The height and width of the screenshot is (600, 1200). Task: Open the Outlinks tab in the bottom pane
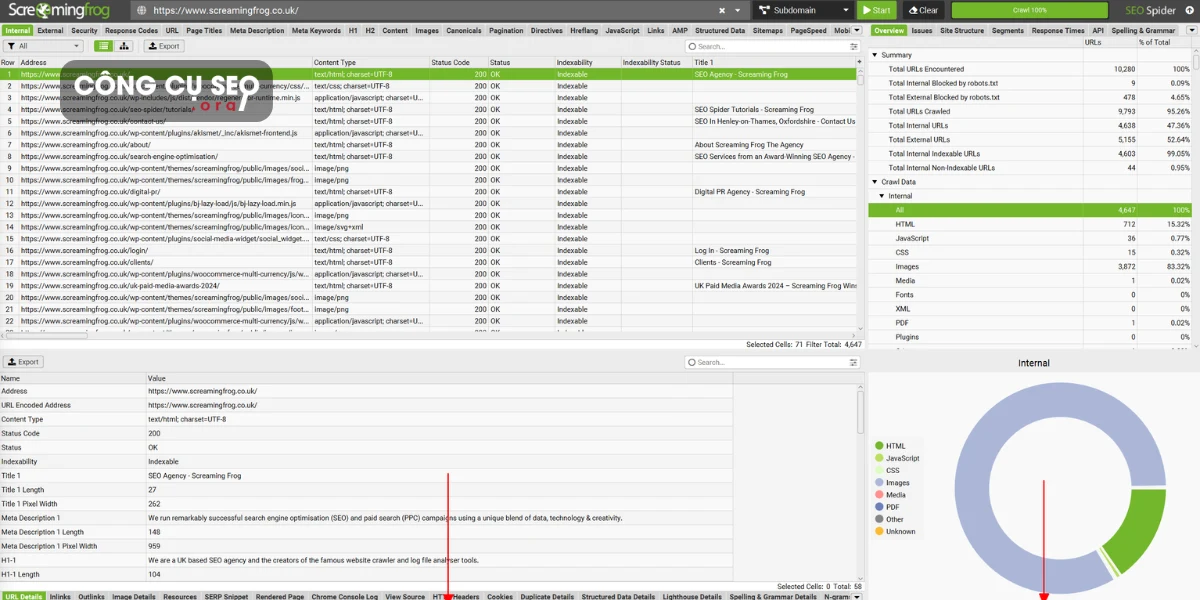coord(91,596)
